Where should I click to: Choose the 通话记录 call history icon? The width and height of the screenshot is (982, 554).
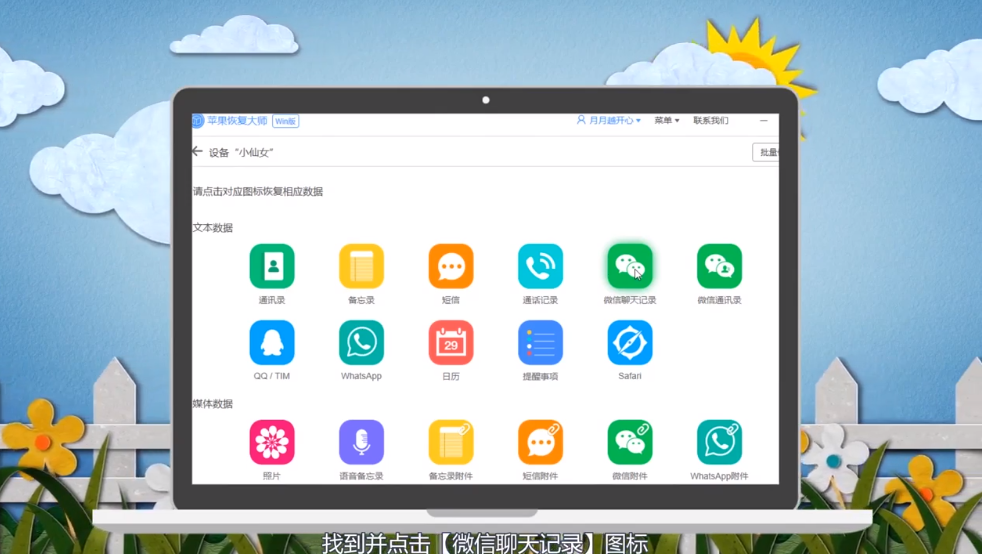(540, 266)
